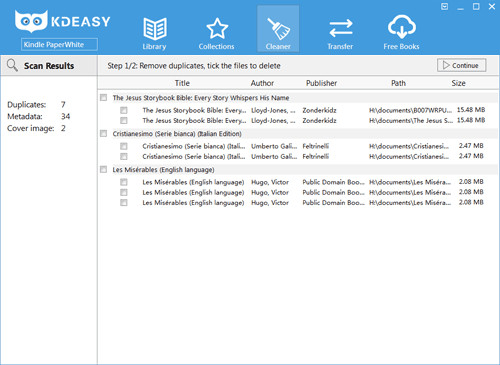Sort by Path column header
Viewport: 500px width, 365px height.
[398, 83]
